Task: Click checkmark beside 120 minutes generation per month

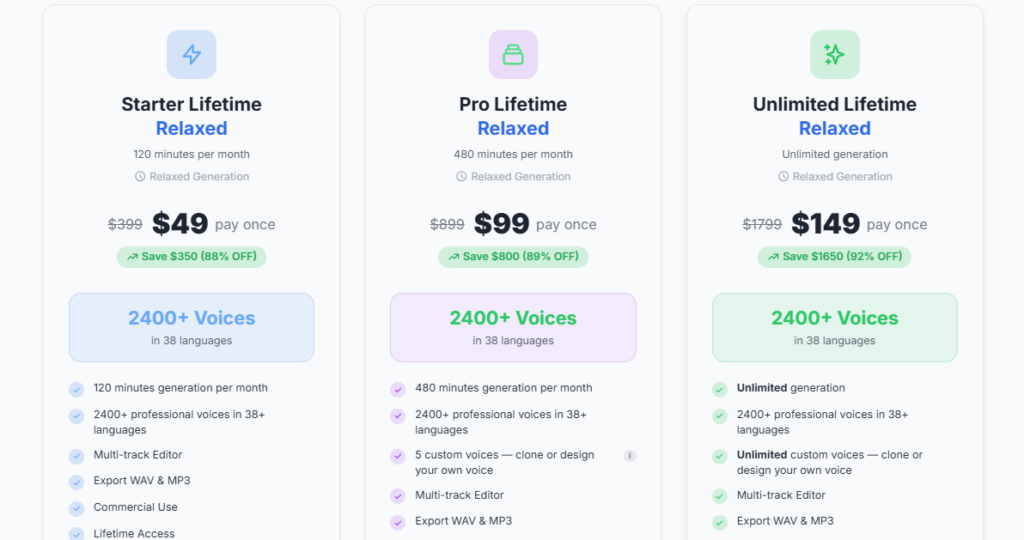Action: pyautogui.click(x=77, y=389)
